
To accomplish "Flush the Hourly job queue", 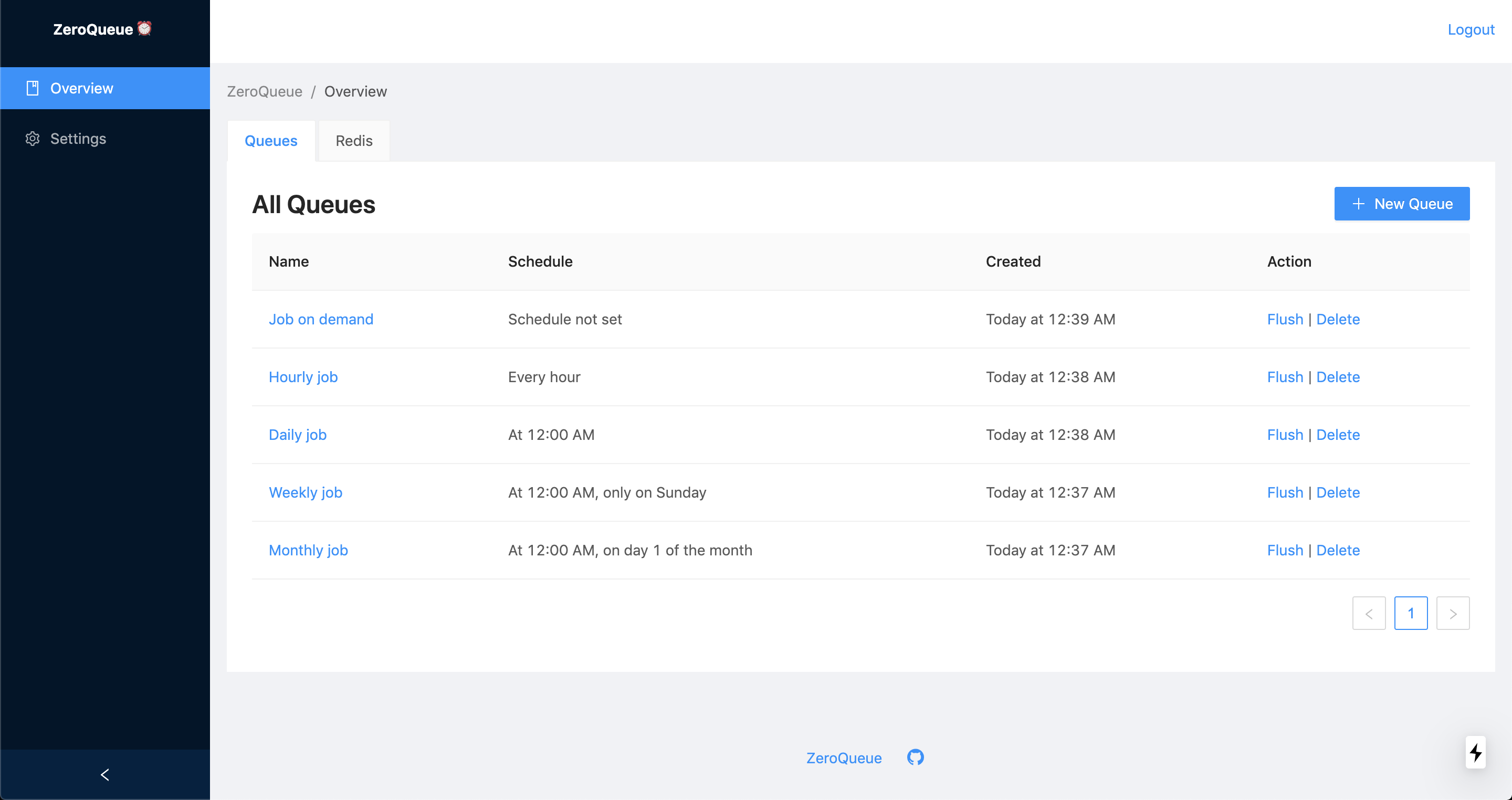I will coord(1284,377).
